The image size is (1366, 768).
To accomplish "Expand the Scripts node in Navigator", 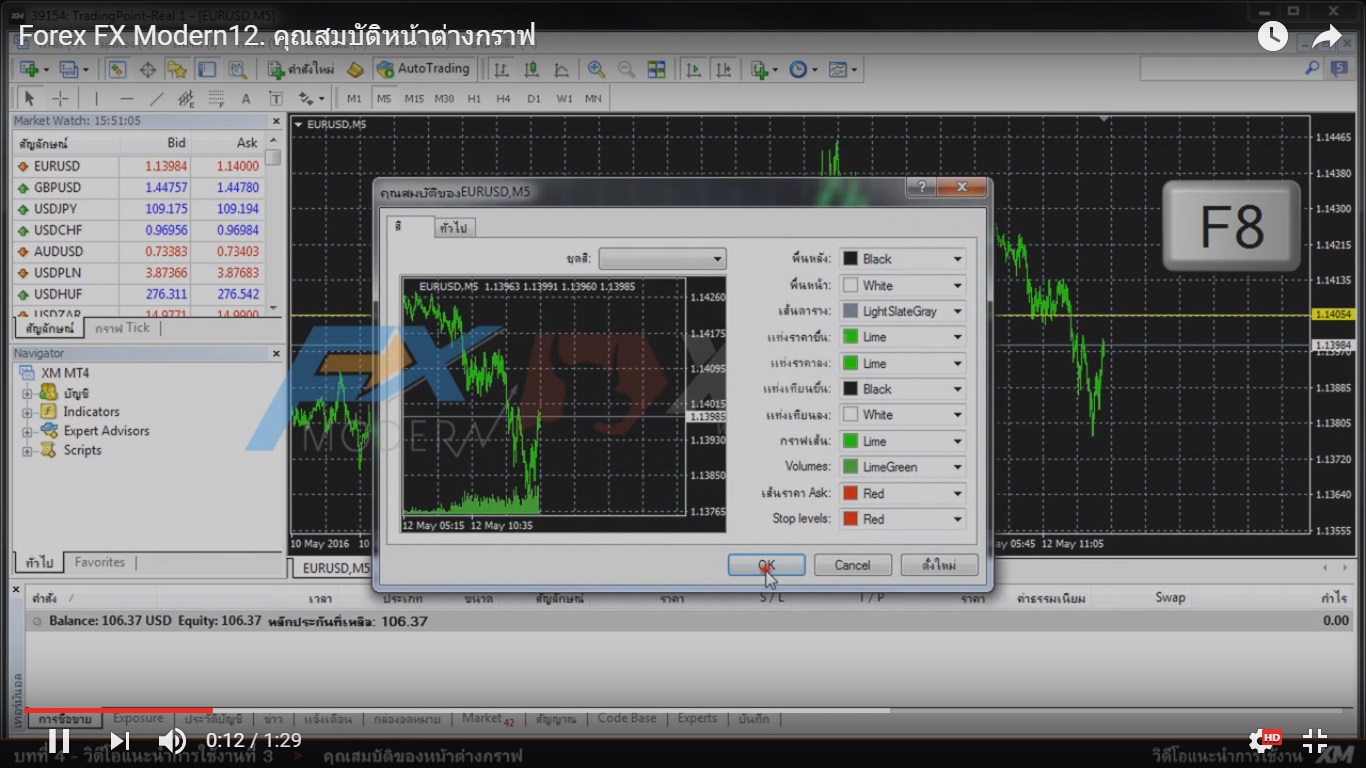I will 28,450.
